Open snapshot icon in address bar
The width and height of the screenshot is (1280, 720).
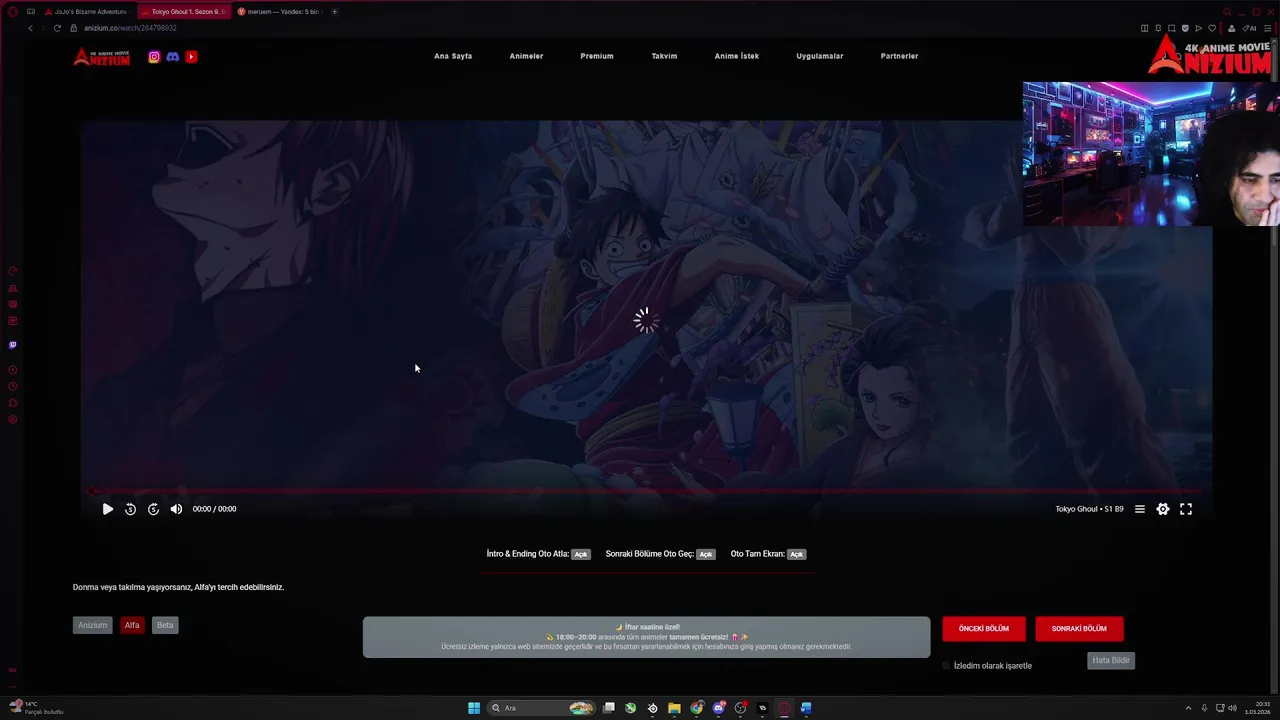point(1171,28)
